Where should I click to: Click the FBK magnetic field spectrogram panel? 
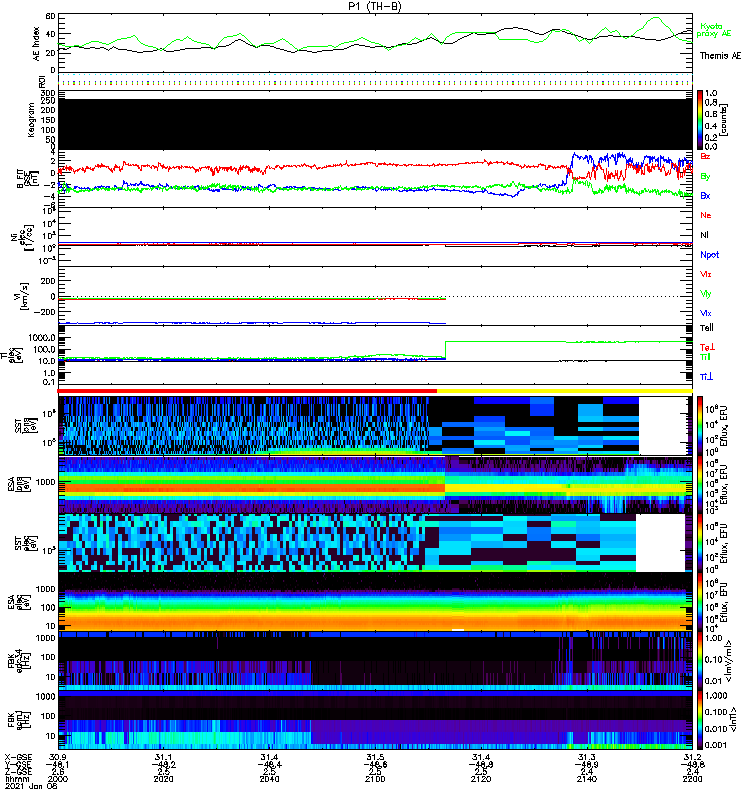point(376,720)
